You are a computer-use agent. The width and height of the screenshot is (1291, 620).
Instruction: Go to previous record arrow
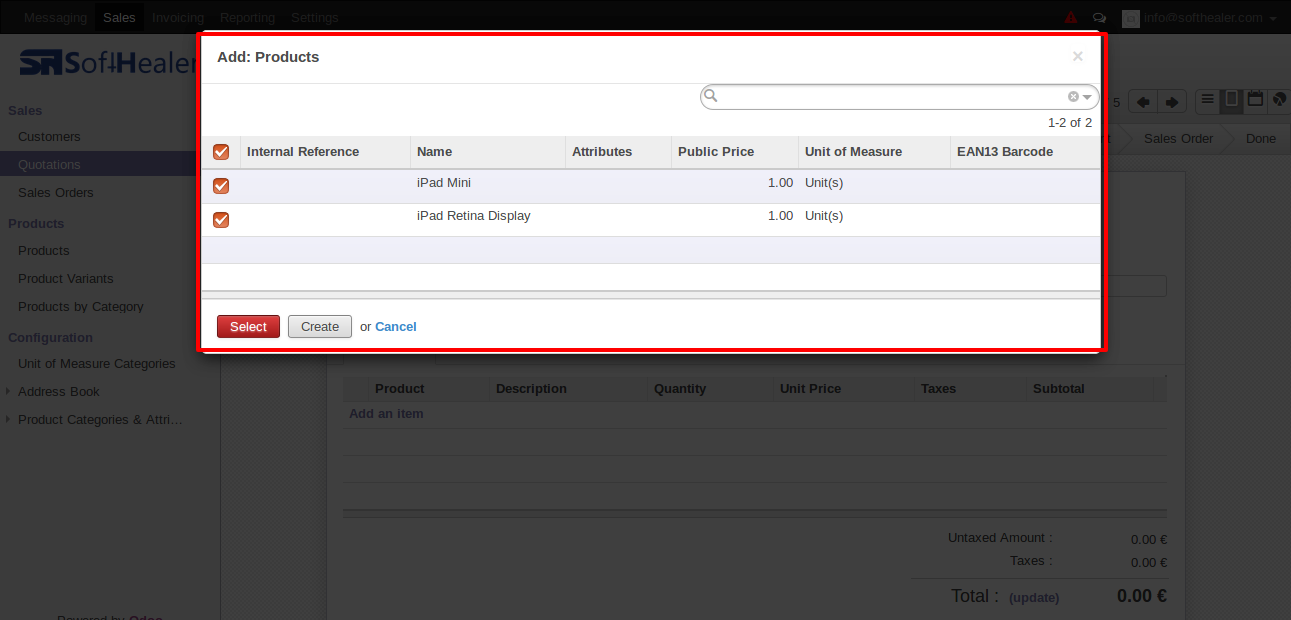coord(1142,102)
